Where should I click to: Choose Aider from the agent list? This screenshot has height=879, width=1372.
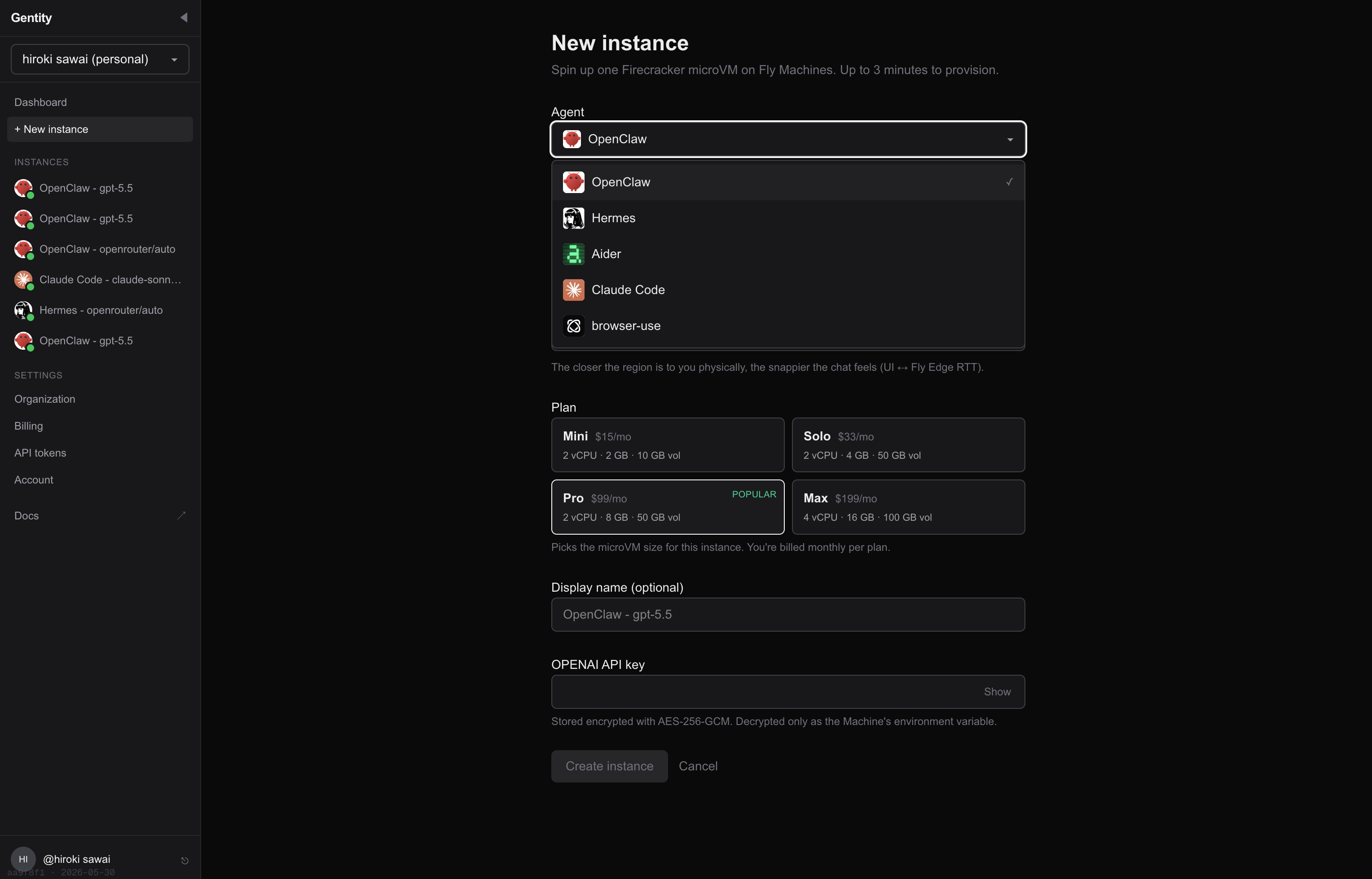788,254
